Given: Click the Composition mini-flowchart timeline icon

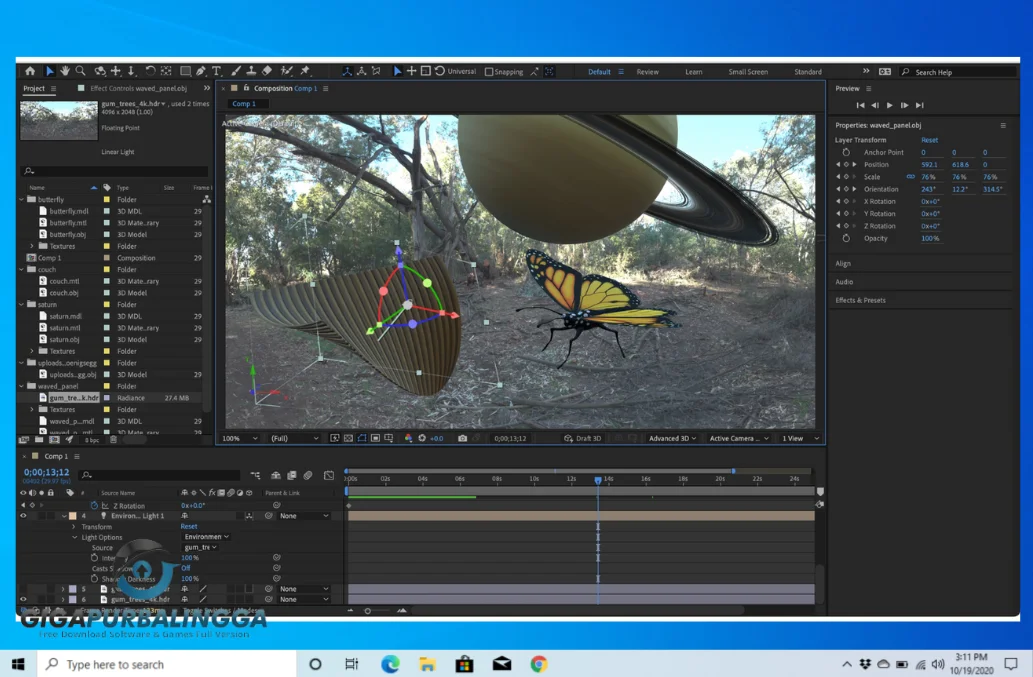Looking at the screenshot, I should pyautogui.click(x=255, y=475).
